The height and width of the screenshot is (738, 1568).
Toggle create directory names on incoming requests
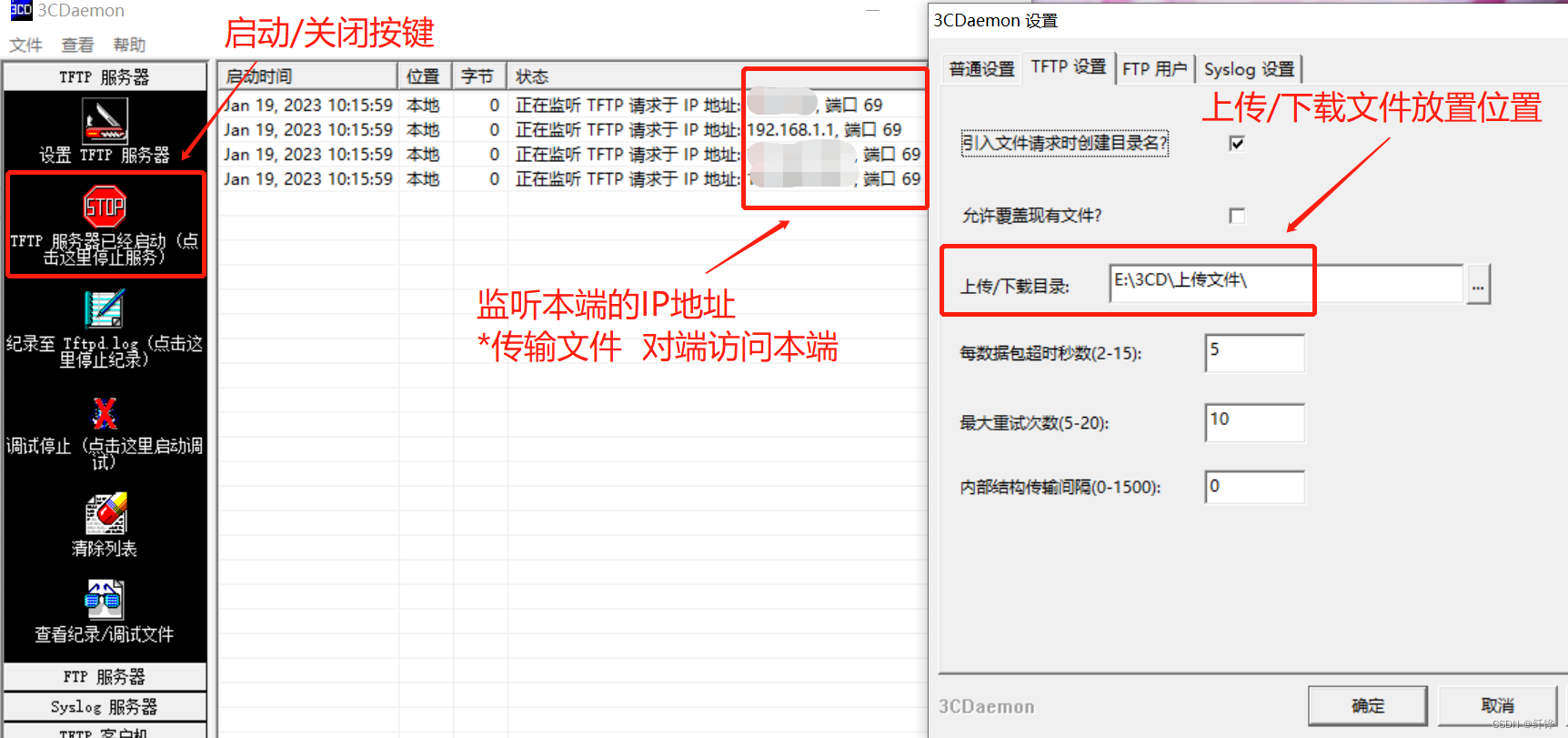(x=1236, y=143)
